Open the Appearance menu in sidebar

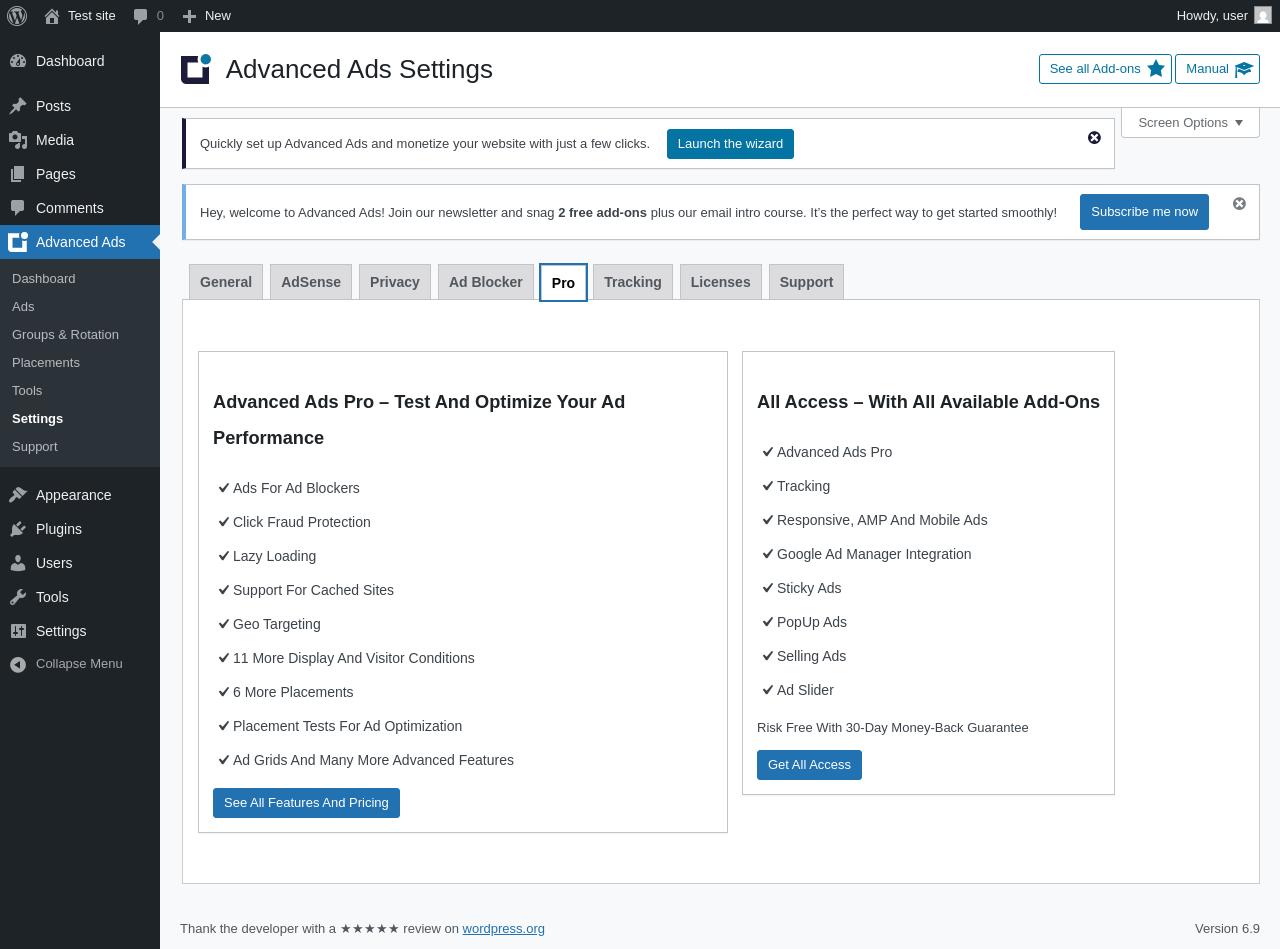point(73,495)
